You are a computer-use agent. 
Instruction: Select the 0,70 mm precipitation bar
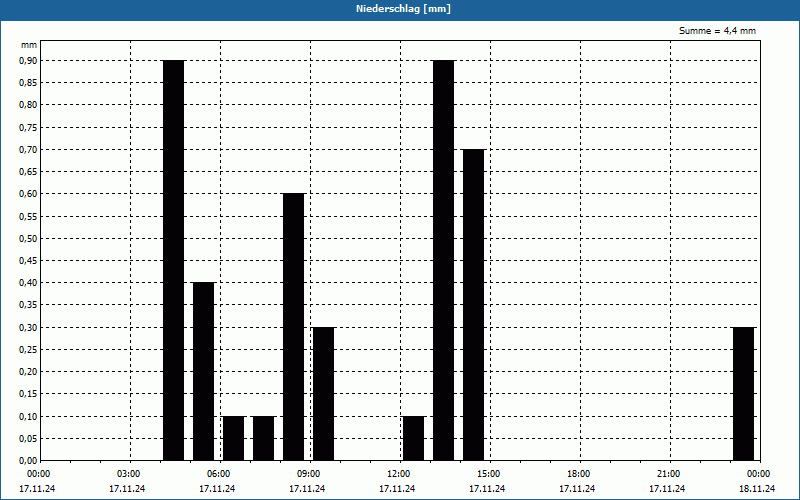473,305
